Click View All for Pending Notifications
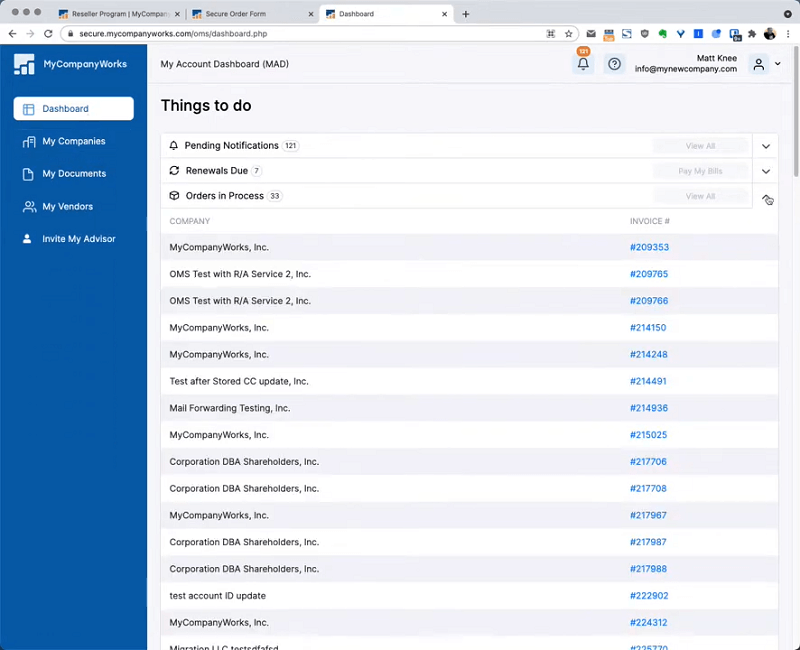Screen dimensions: 800x650 click(x=700, y=146)
